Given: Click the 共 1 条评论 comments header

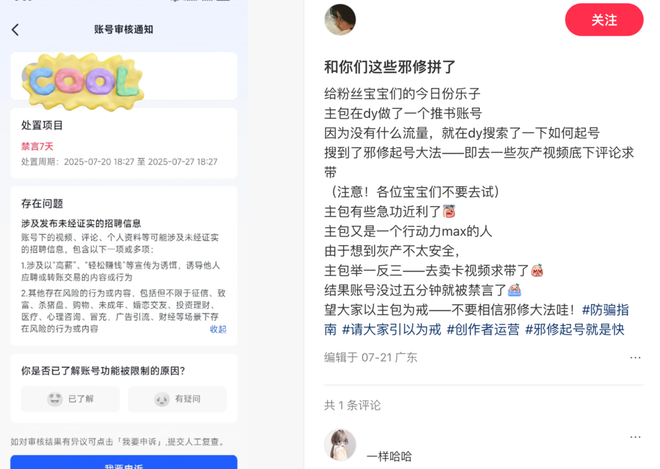Looking at the screenshot, I should tap(352, 405).
